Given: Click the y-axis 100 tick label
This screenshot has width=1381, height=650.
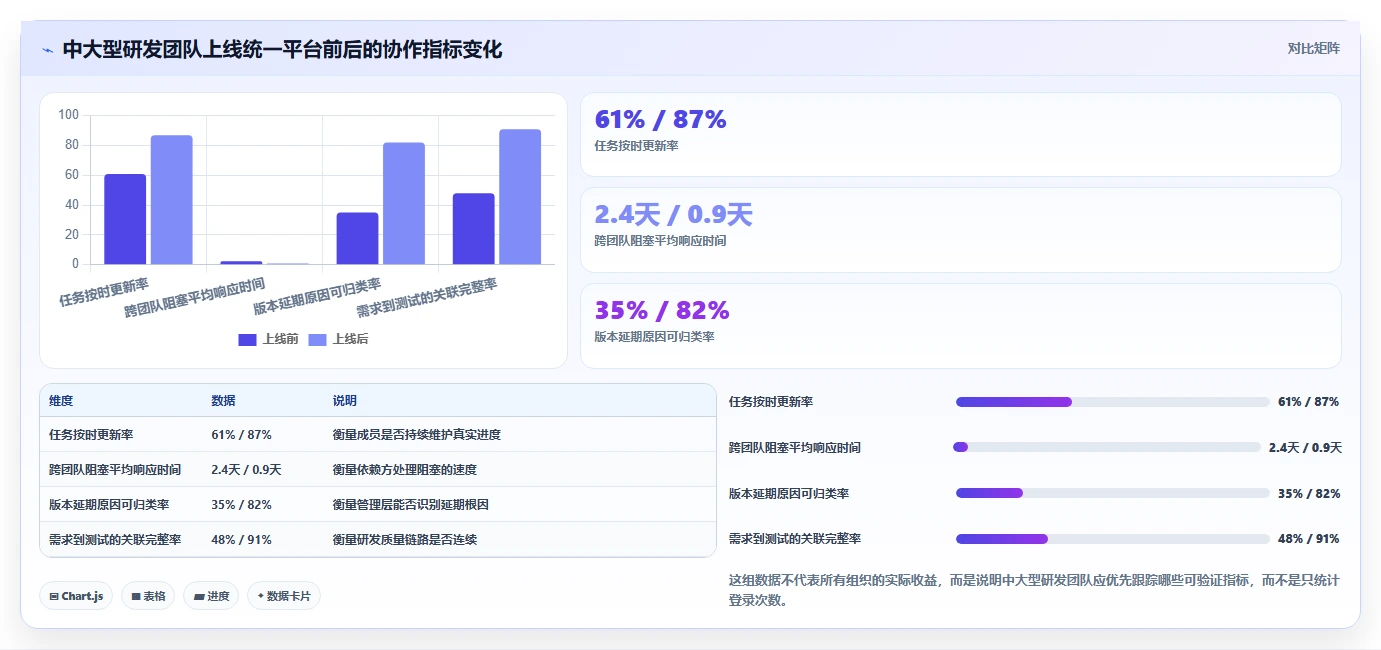Looking at the screenshot, I should [69, 115].
